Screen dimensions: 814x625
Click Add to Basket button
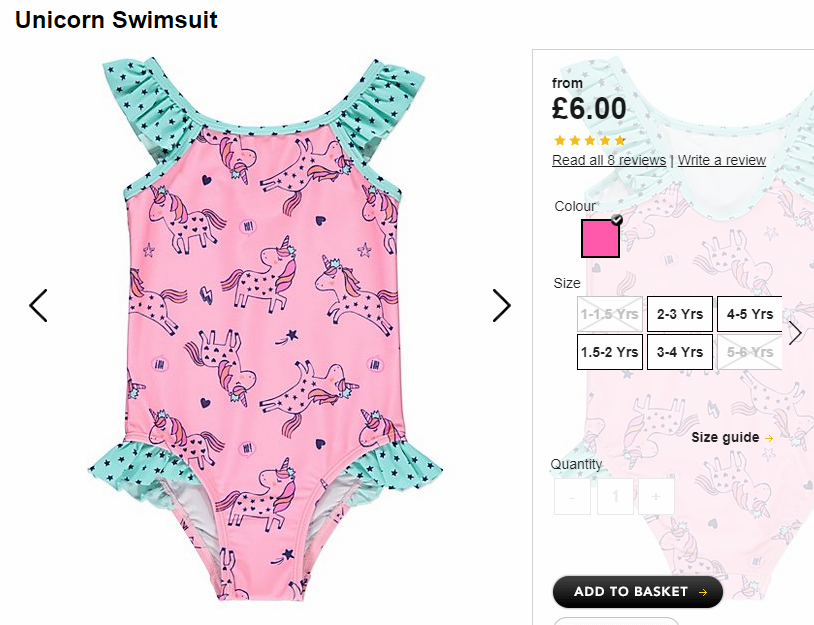tap(637, 592)
